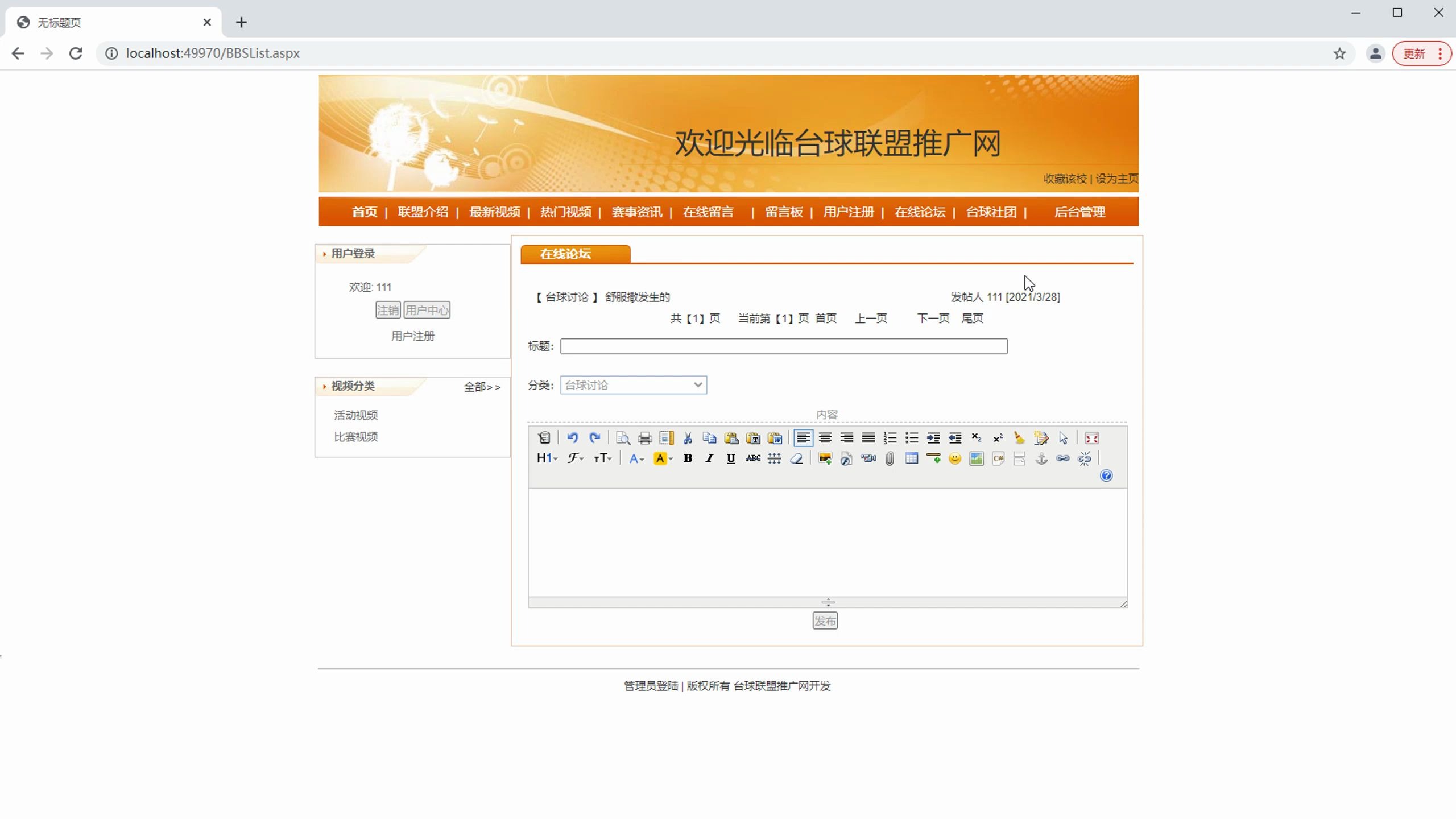Click the 用户中心 button

(x=427, y=310)
